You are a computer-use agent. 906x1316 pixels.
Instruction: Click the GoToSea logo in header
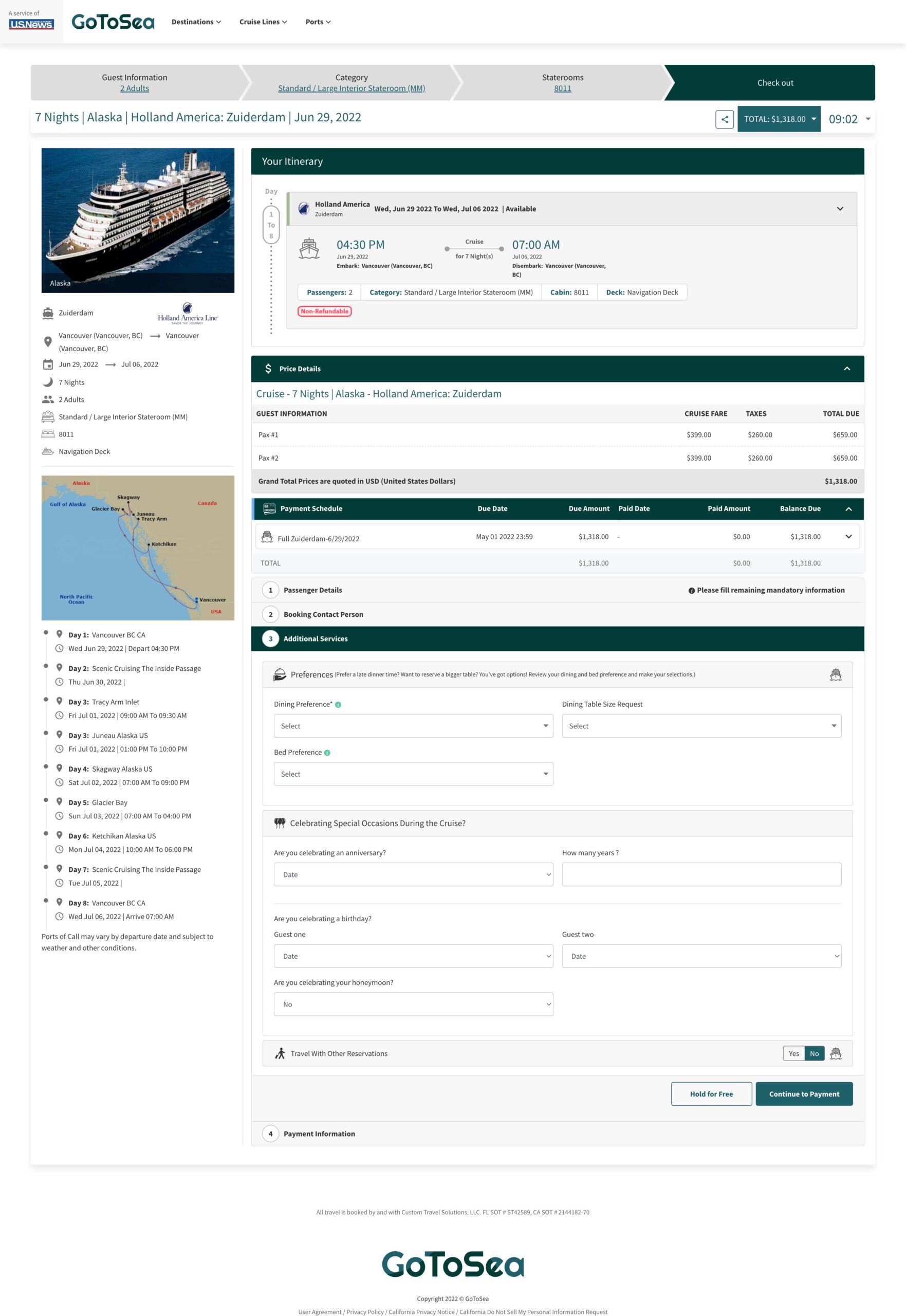pos(113,22)
